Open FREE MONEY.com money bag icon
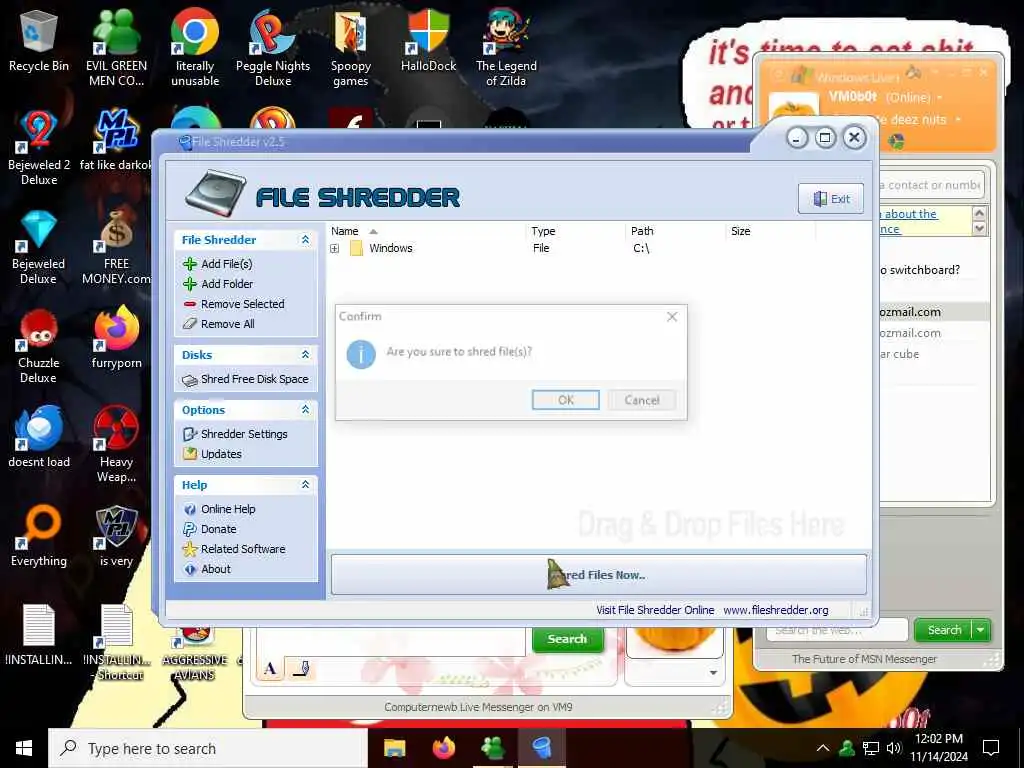 [116, 247]
